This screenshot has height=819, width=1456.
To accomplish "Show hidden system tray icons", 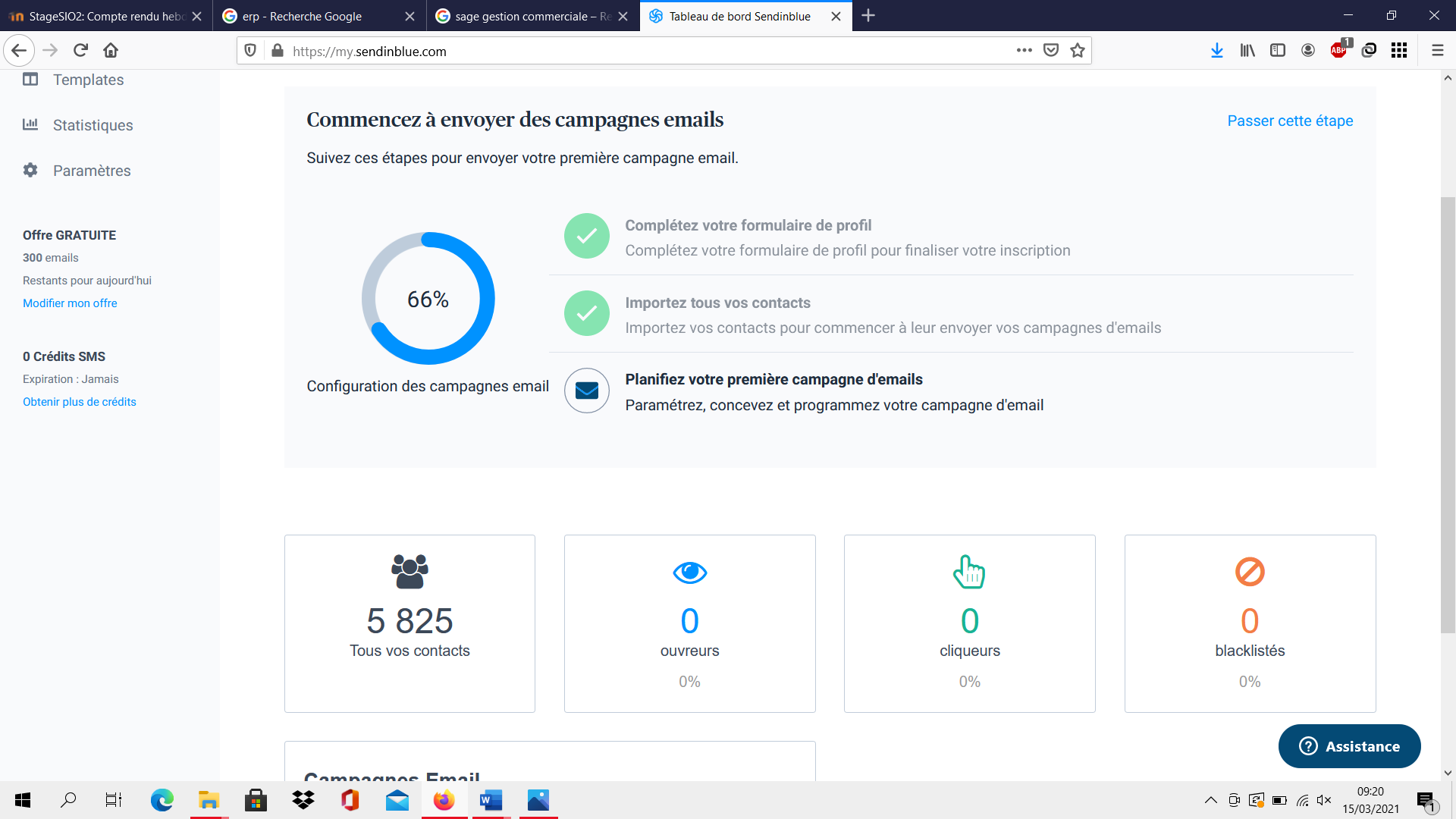I will pyautogui.click(x=1210, y=800).
